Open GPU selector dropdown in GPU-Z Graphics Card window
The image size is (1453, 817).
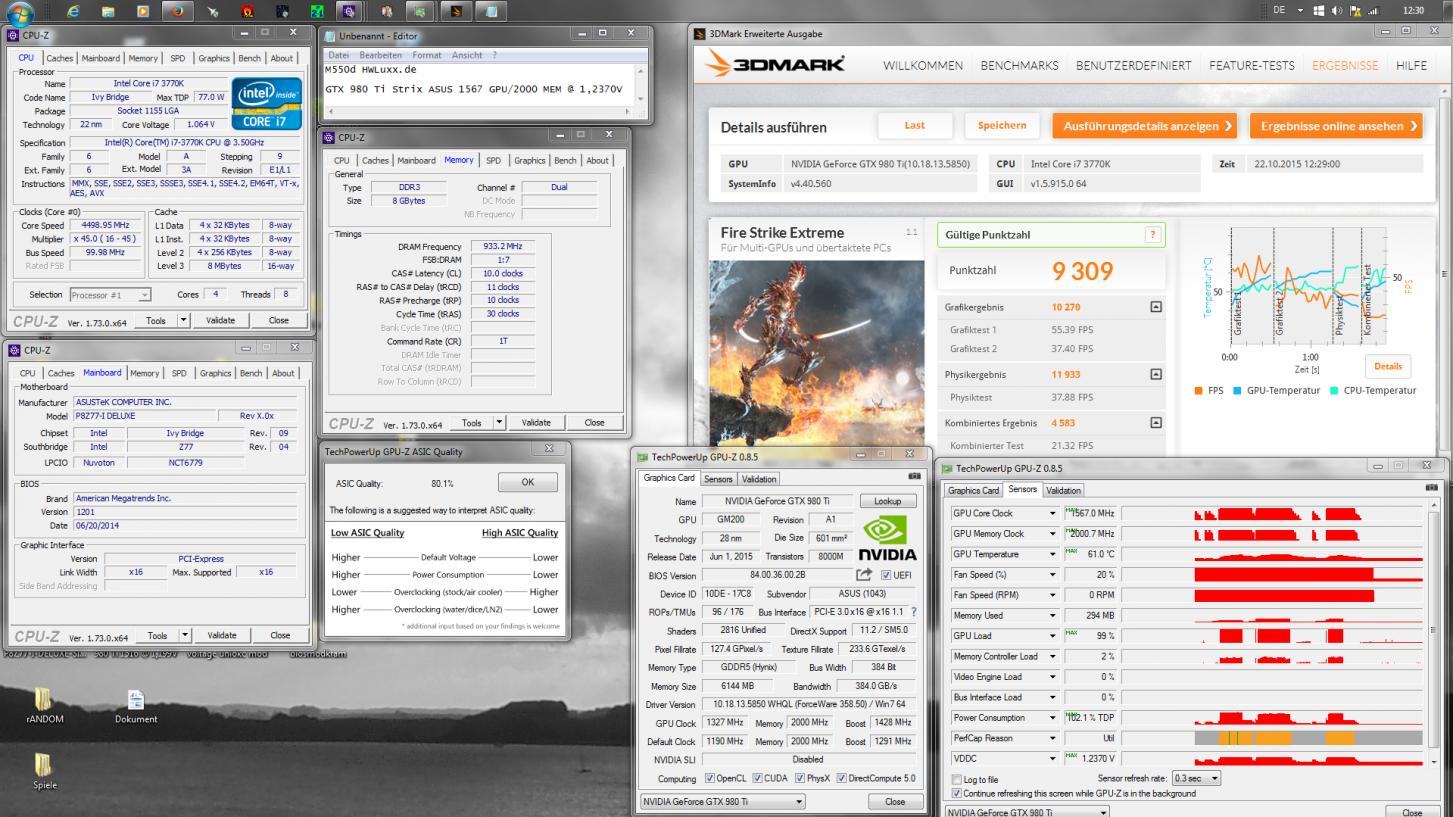tap(723, 801)
